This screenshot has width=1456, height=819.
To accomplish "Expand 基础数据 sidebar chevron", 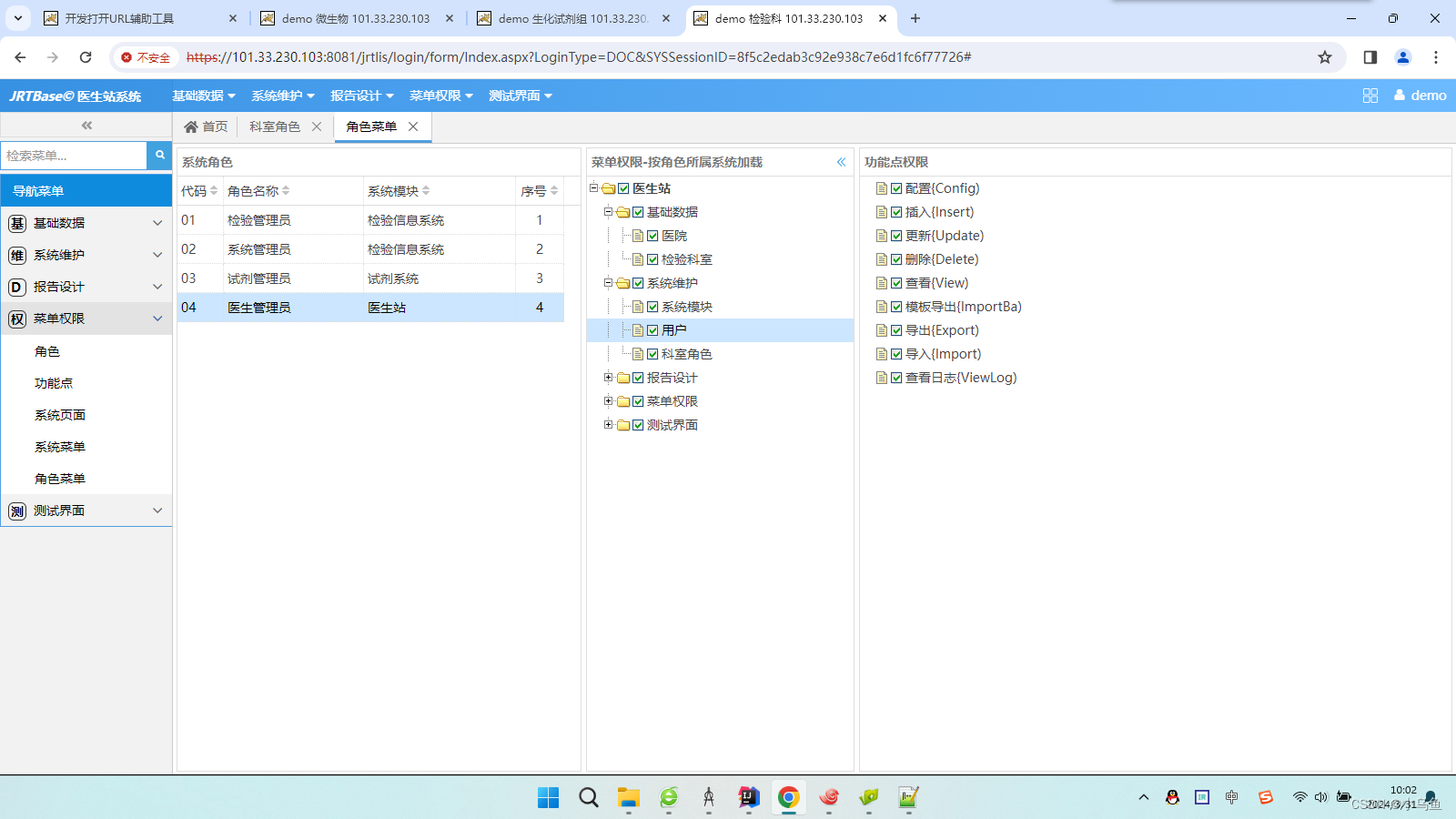I will coord(157,223).
